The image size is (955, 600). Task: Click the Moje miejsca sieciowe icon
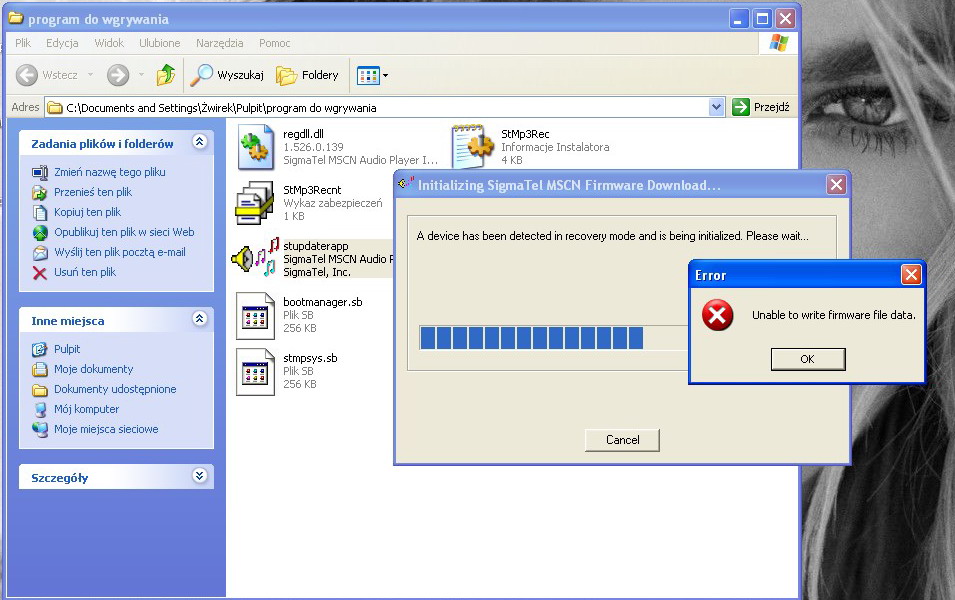tap(40, 429)
